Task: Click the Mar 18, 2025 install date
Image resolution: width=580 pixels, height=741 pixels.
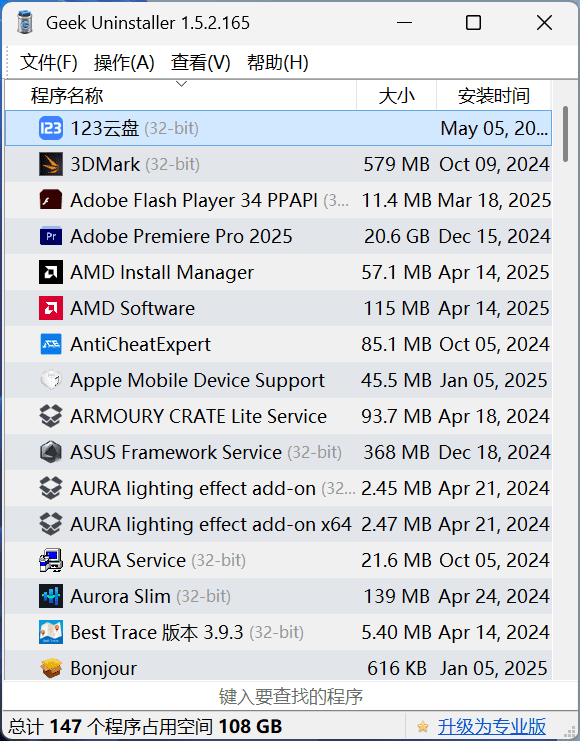Action: [x=494, y=200]
